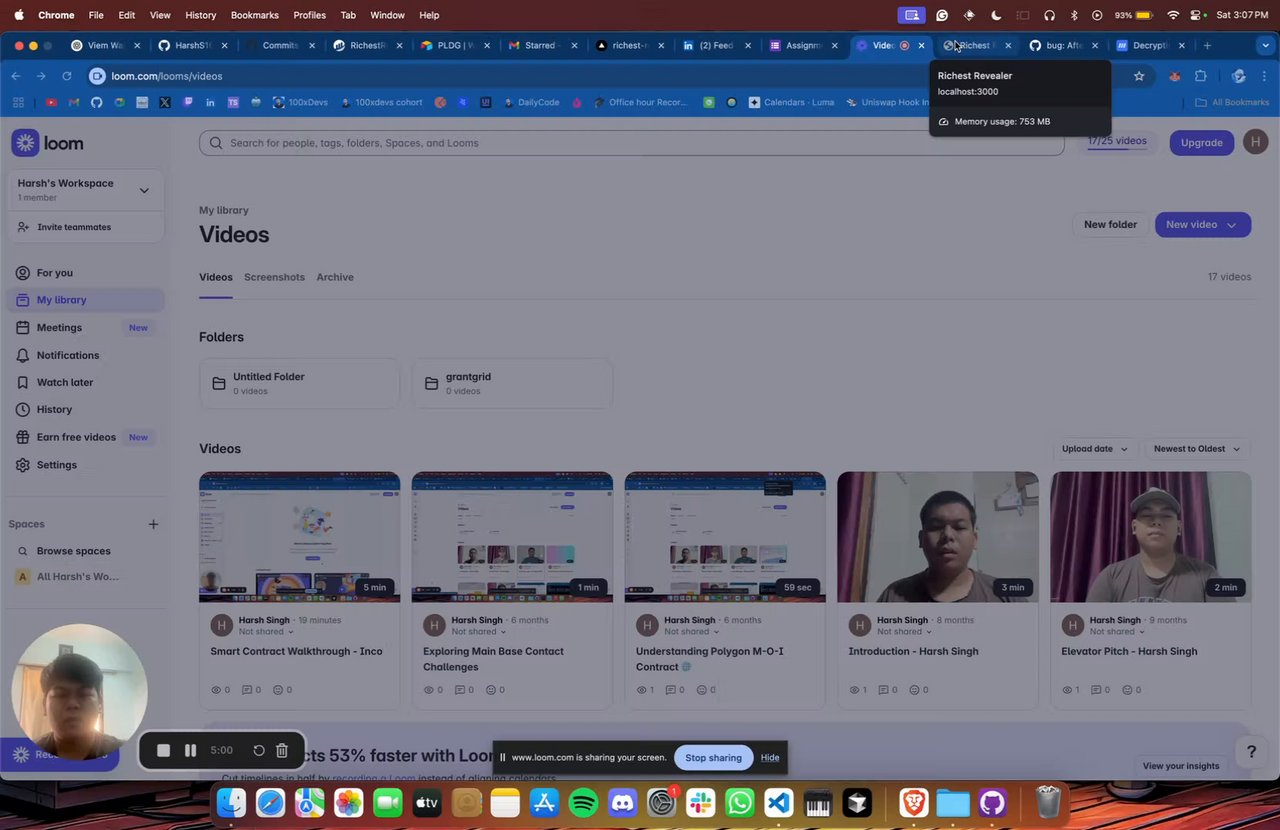Restart the recording with the undo icon
1280x830 pixels.
coord(258,750)
